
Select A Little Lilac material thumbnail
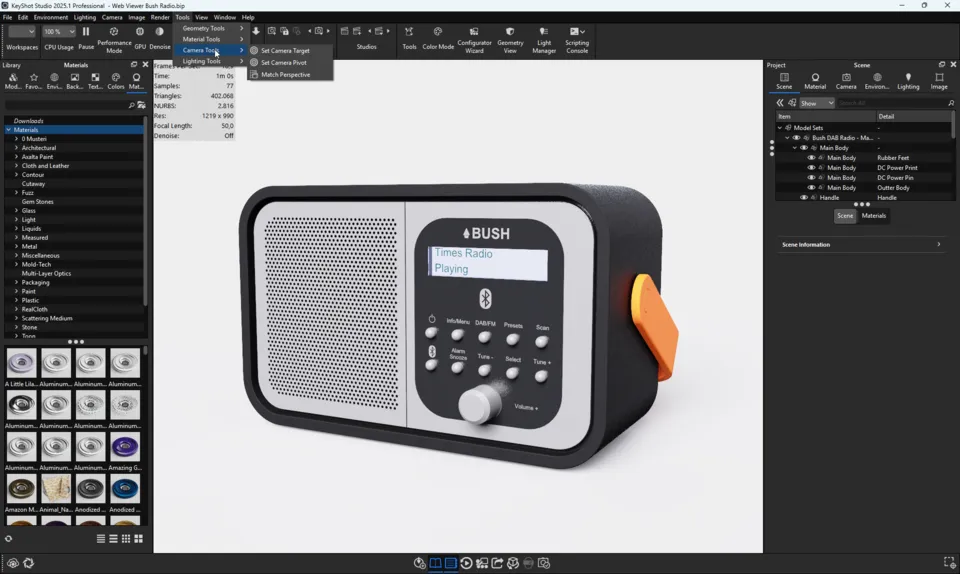point(21,363)
